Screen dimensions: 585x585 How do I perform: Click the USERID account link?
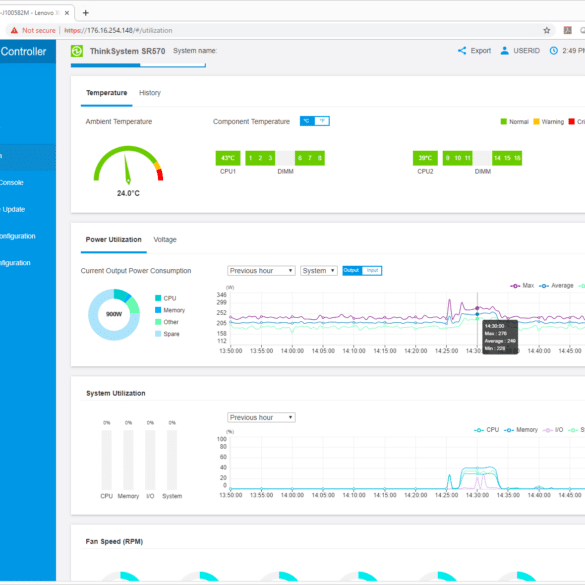(526, 51)
